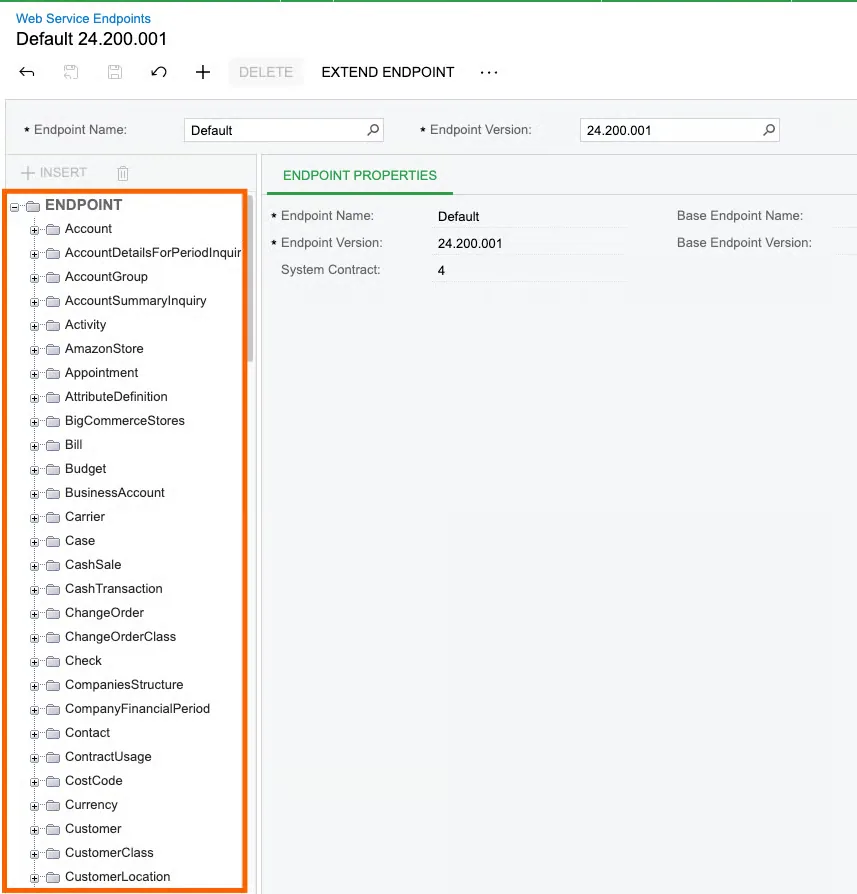Open the three-dot more actions menu
857x894 pixels.
489,72
